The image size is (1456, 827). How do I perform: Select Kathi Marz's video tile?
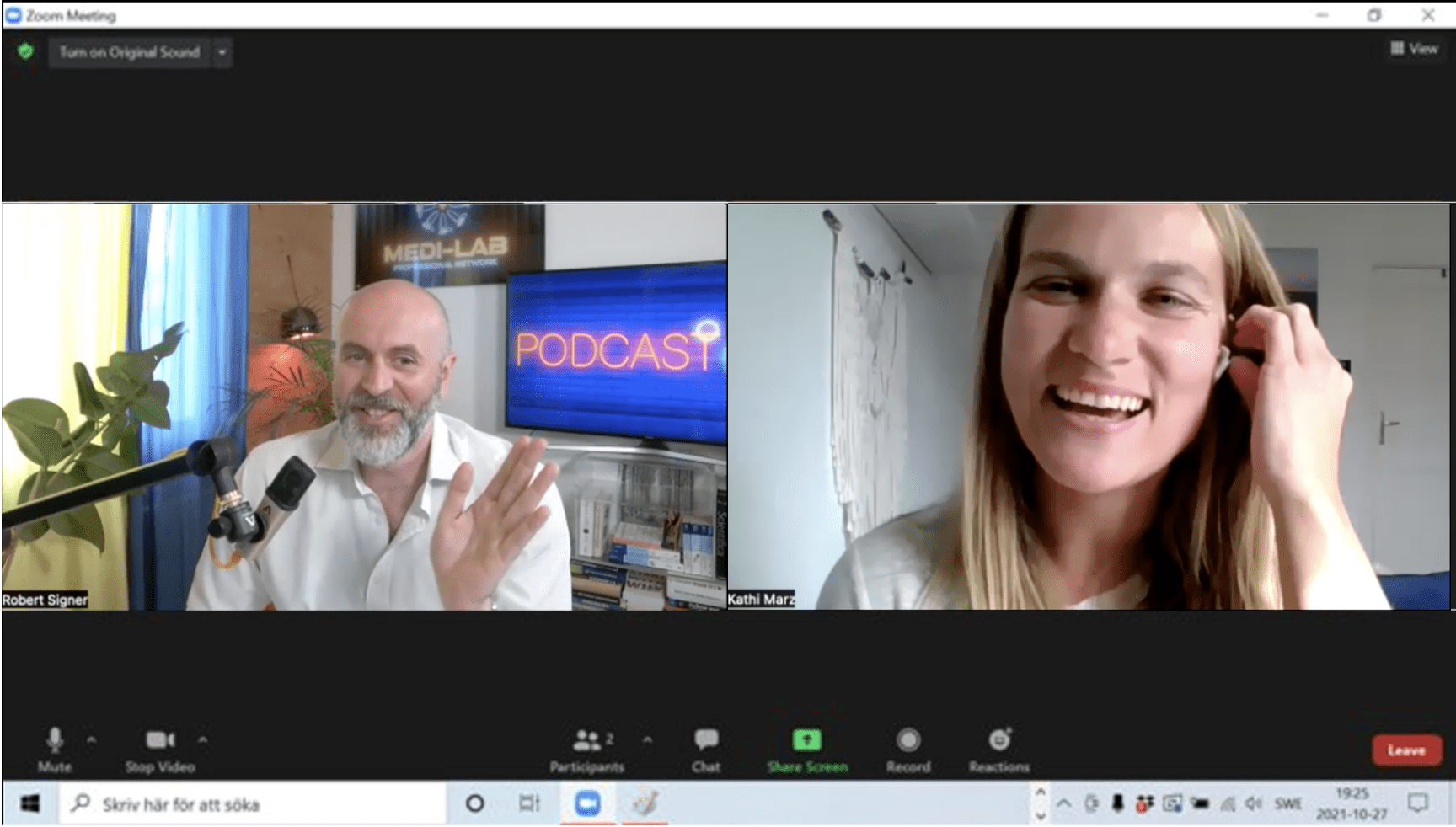coord(1089,406)
